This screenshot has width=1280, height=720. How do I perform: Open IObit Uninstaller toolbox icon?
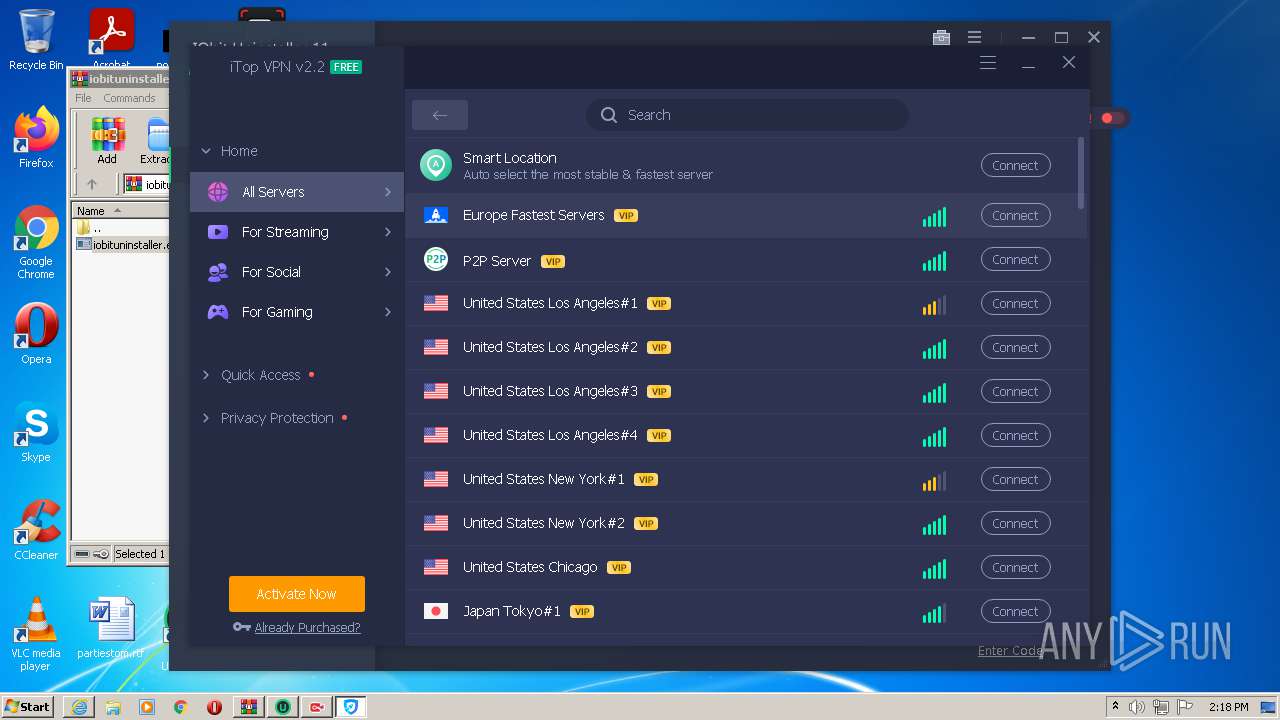click(x=941, y=38)
